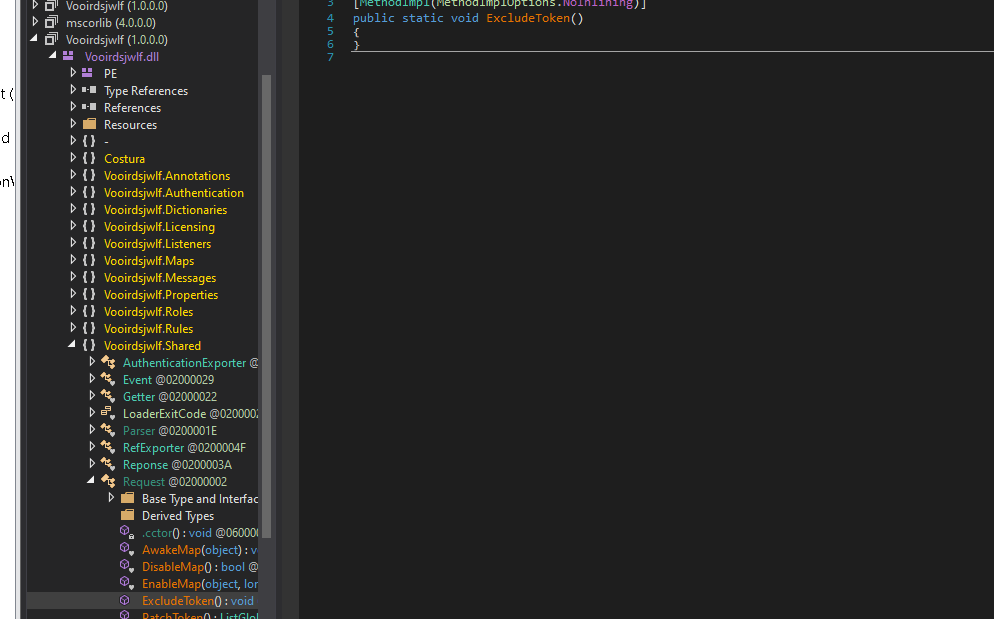This screenshot has width=994, height=619.
Task: Click line number 7 in code gutter
Action: click(x=330, y=57)
